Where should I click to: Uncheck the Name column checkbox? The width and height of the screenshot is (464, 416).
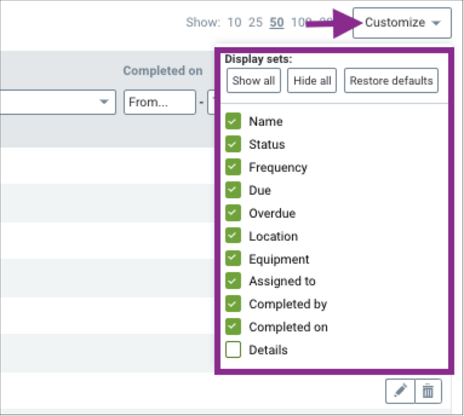tap(233, 121)
